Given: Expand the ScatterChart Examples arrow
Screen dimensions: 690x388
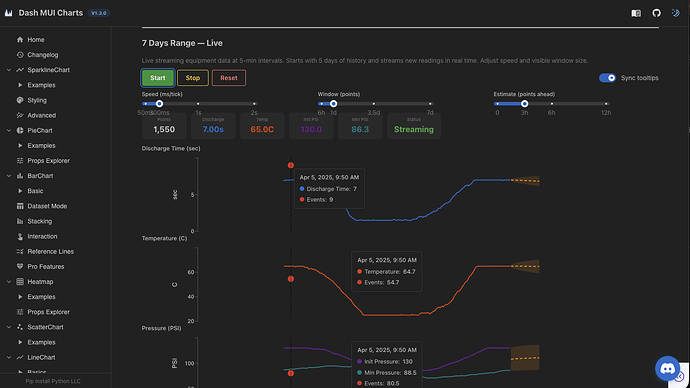Looking at the screenshot, I should point(20,342).
